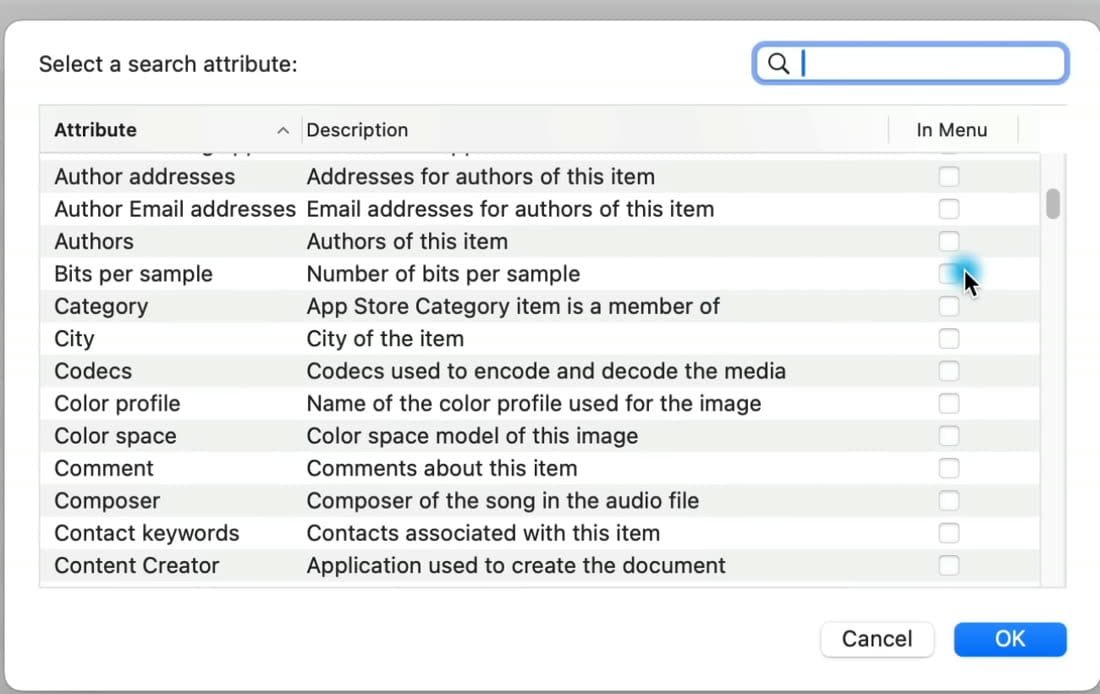Cancel the attribute selection dialog
Image resolution: width=1100 pixels, height=694 pixels.
point(877,639)
